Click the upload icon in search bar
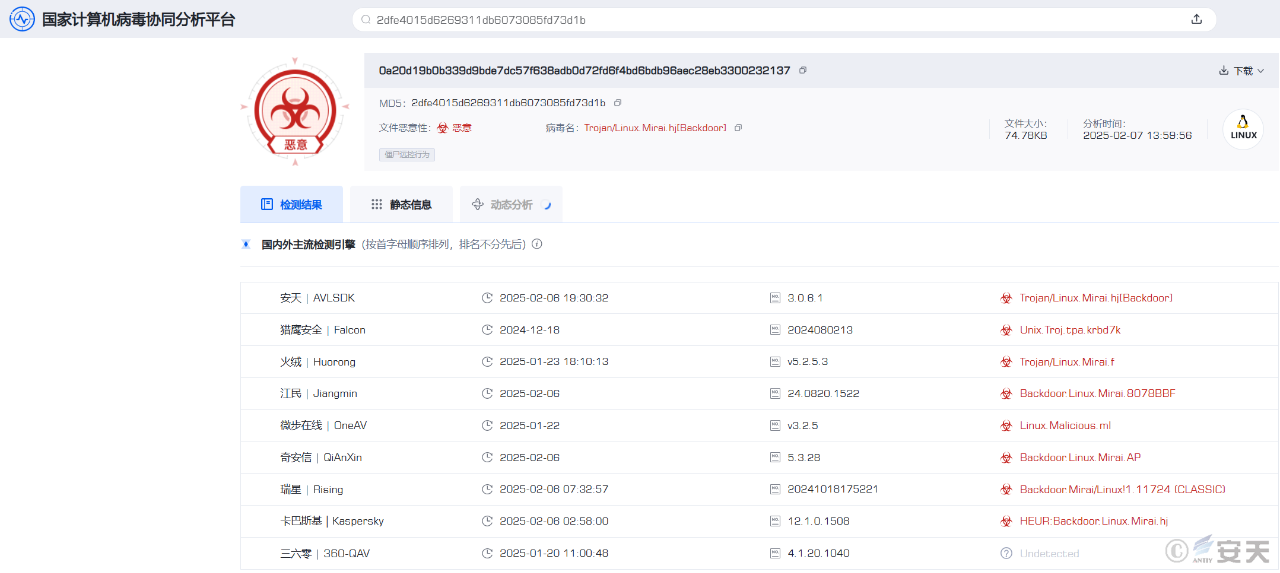This screenshot has height=573, width=1280. (1197, 19)
